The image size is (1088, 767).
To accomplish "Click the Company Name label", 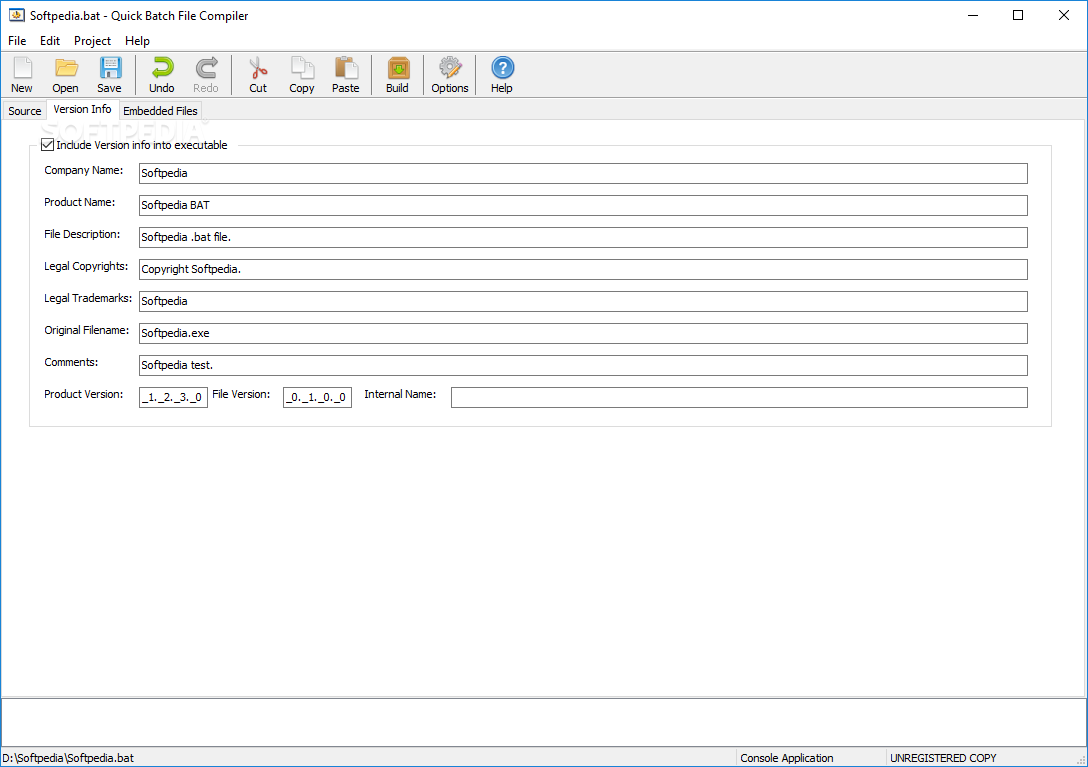I will [x=83, y=170].
